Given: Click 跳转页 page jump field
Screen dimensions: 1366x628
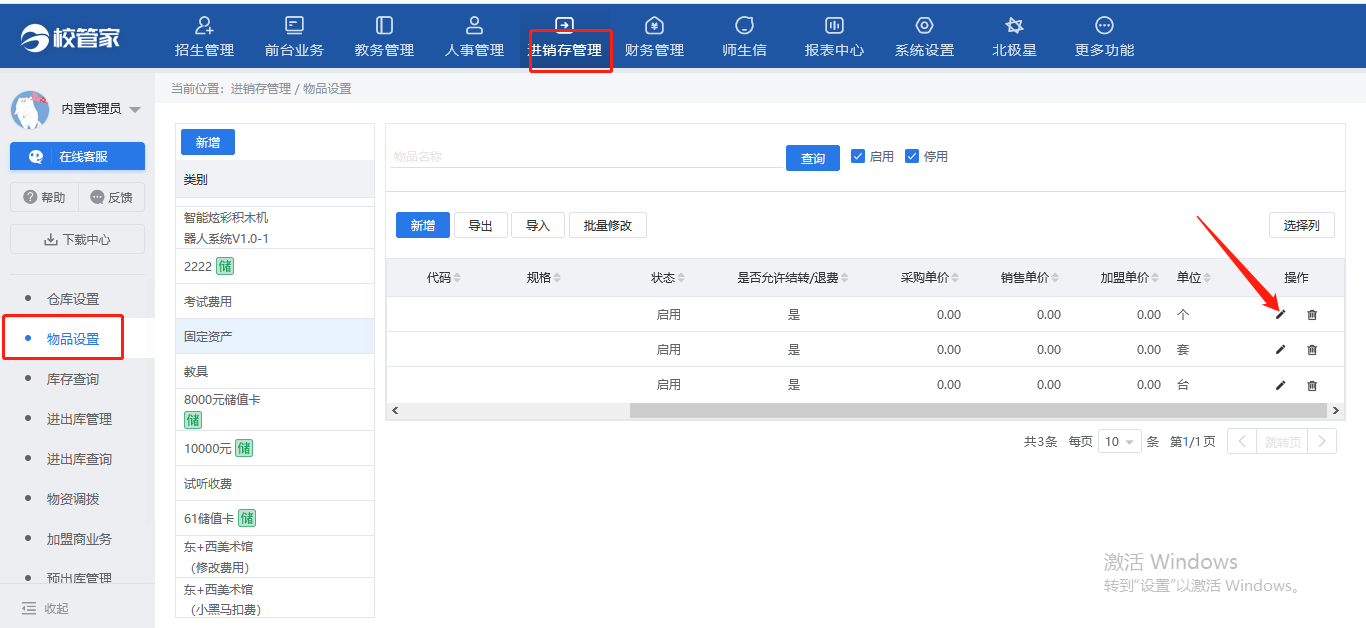Looking at the screenshot, I should [1282, 441].
